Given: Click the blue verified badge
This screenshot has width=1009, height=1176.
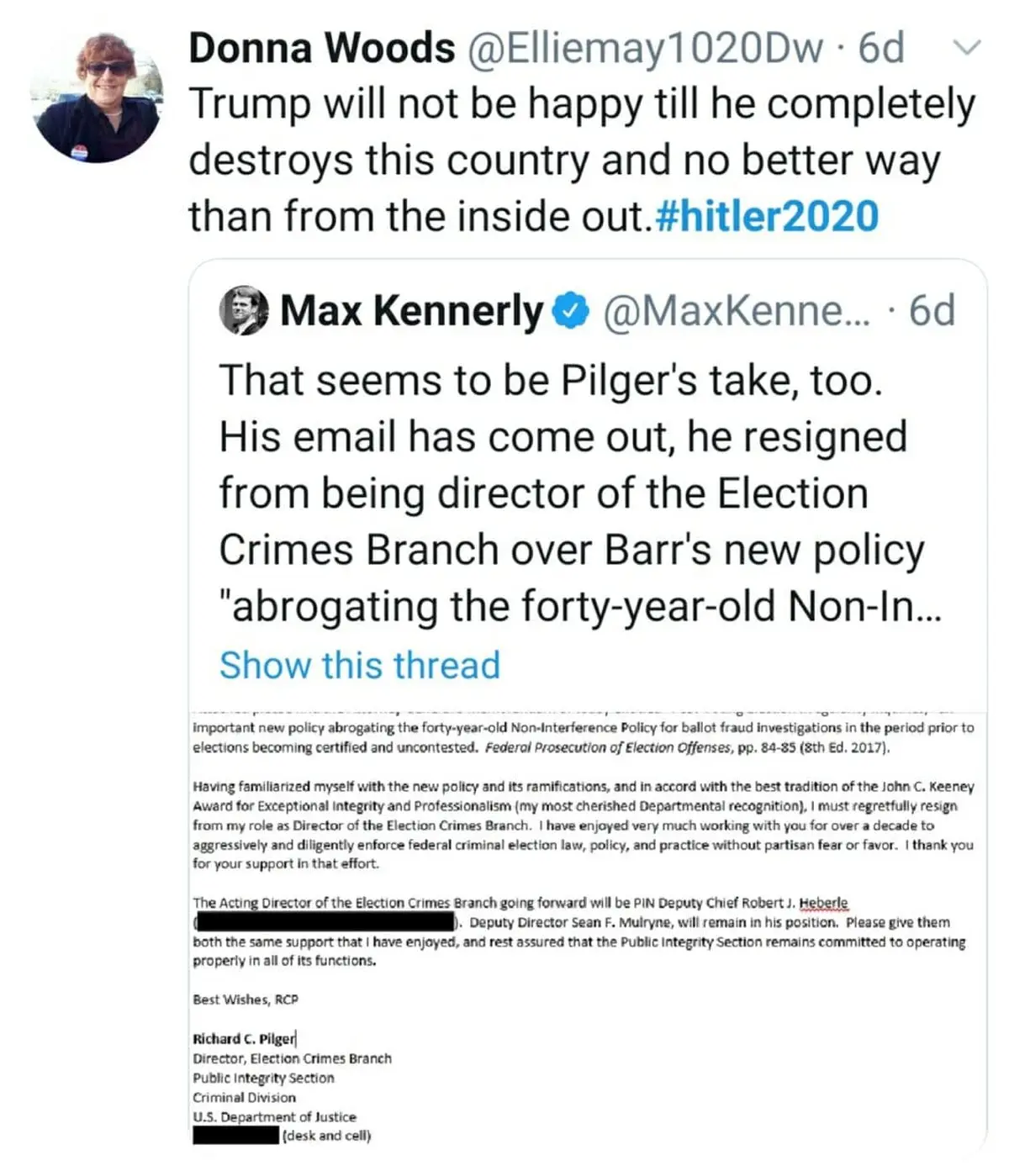Looking at the screenshot, I should coord(570,311).
